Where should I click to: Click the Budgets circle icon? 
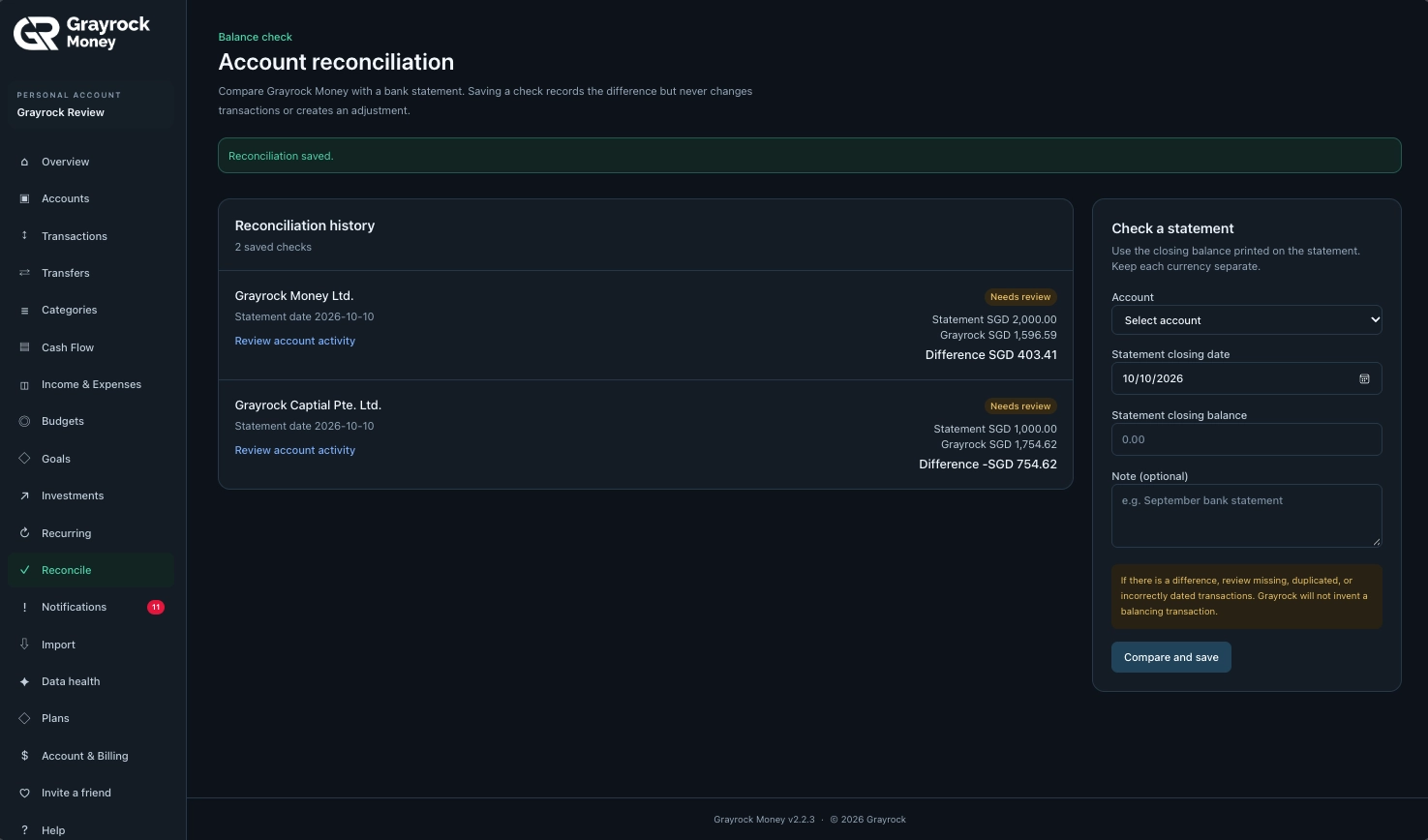24,422
